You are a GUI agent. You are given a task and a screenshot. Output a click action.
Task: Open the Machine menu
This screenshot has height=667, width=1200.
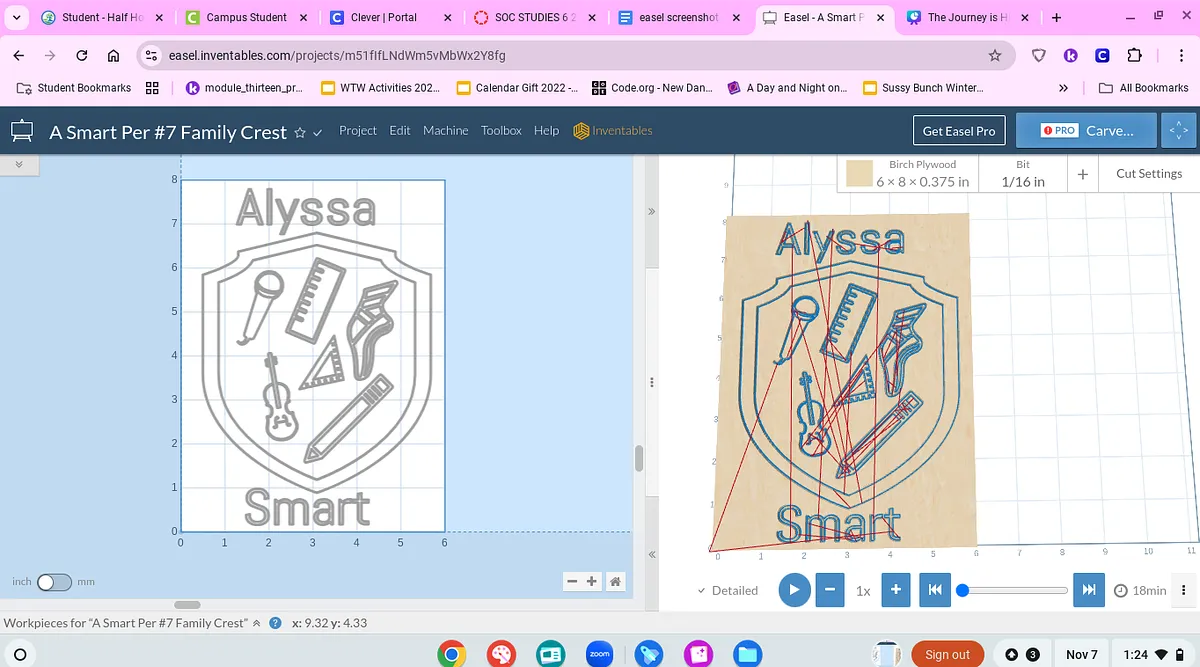445,130
